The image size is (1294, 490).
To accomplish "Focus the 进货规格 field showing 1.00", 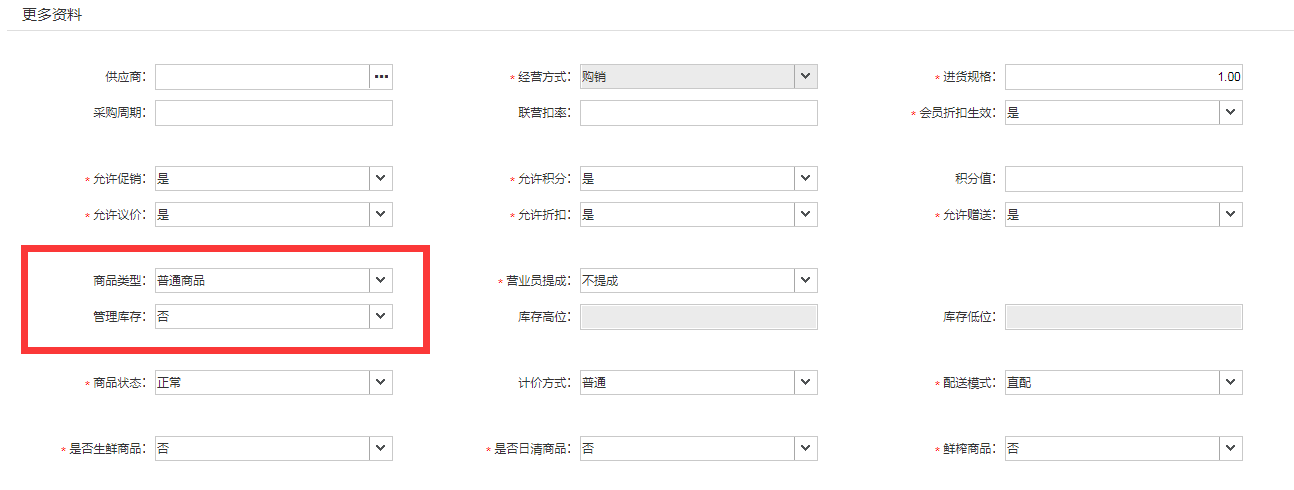I will click(x=1124, y=77).
